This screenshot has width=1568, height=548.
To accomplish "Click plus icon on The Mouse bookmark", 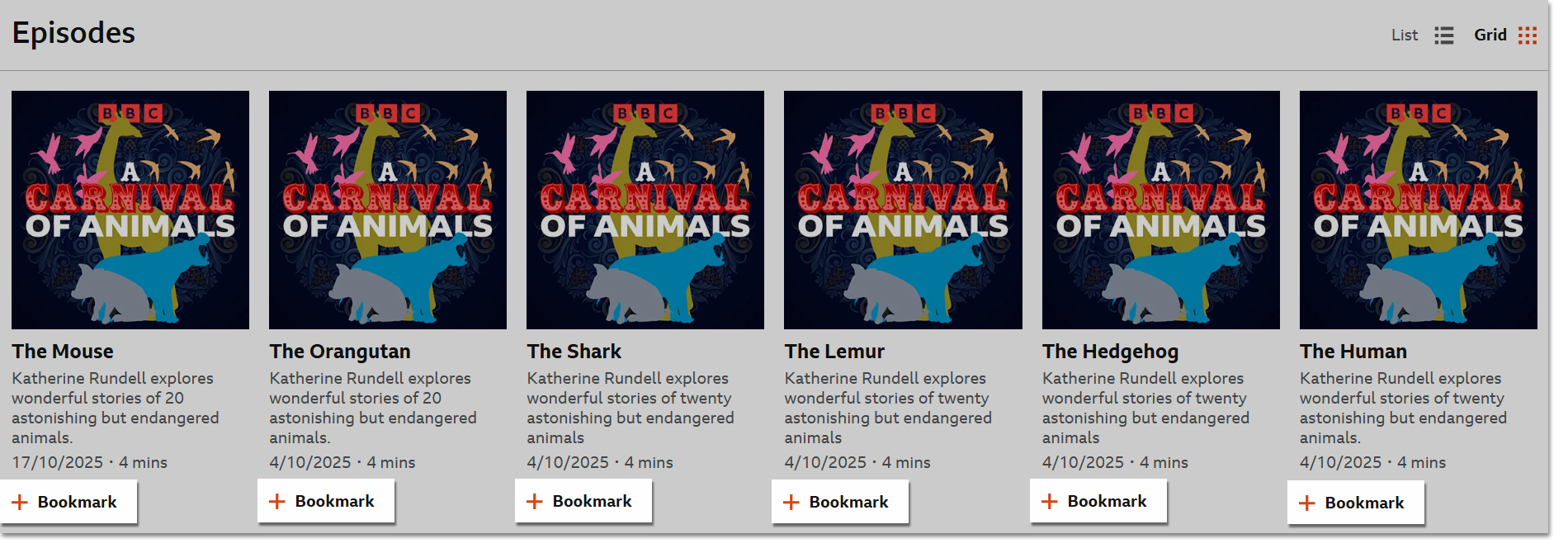I will coord(20,502).
